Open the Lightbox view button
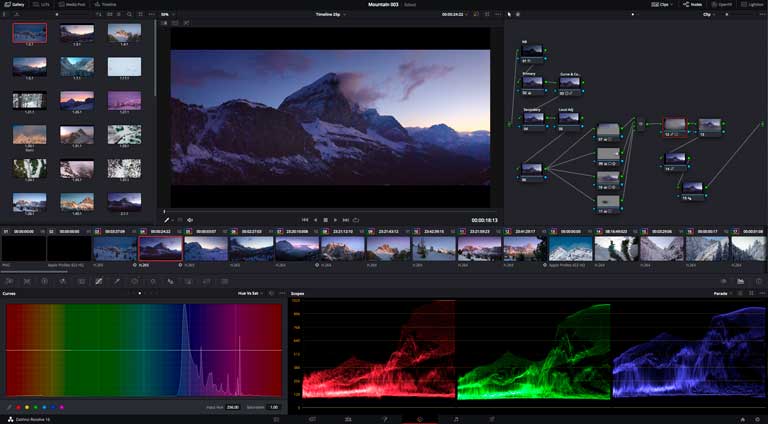The width and height of the screenshot is (768, 424). tap(751, 4)
